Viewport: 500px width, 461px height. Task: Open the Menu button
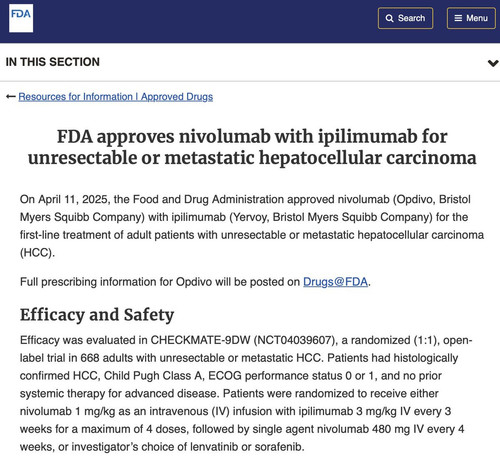click(471, 18)
